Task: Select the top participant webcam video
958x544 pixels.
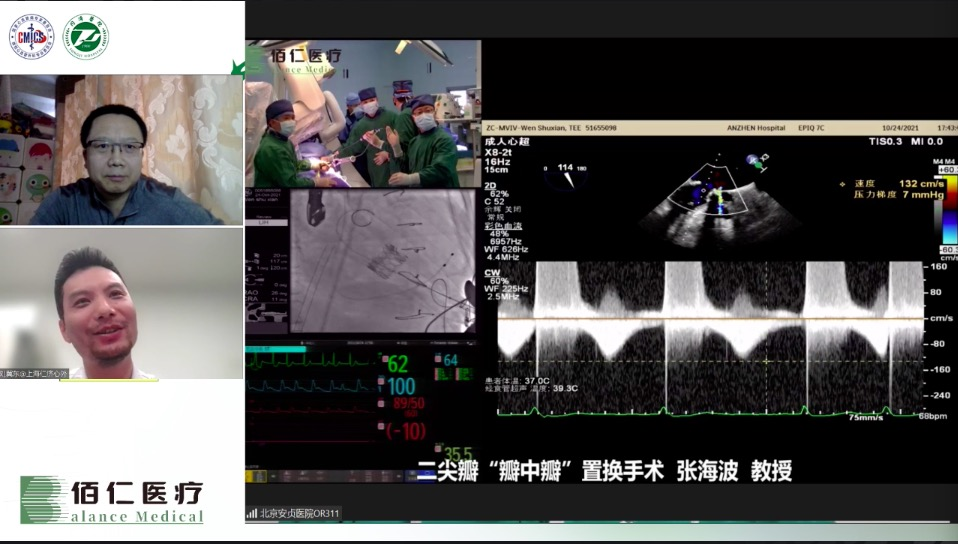Action: pyautogui.click(x=122, y=150)
